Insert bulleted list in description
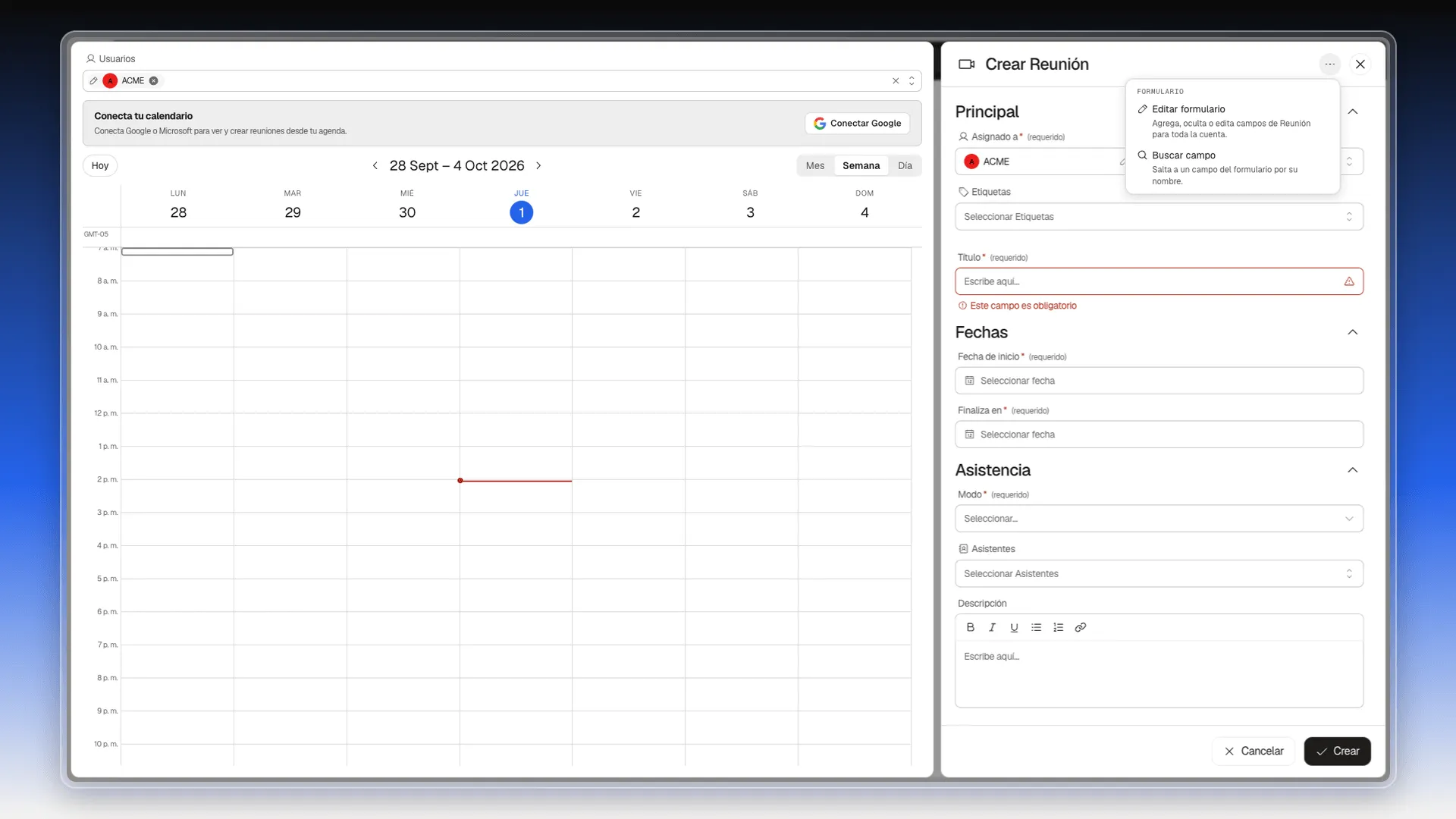1456x819 pixels. tap(1036, 627)
